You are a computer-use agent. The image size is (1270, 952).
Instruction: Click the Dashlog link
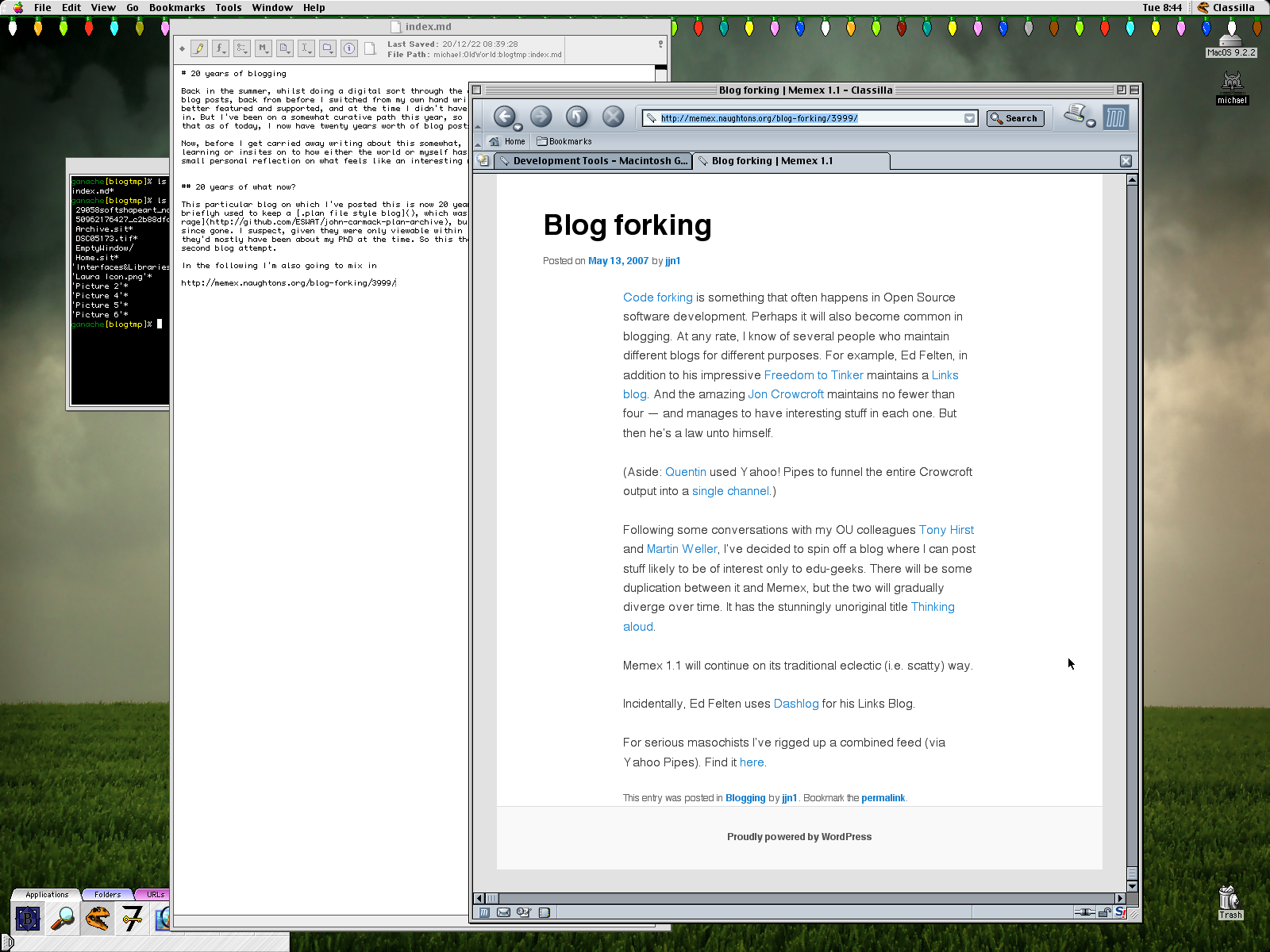(x=796, y=704)
